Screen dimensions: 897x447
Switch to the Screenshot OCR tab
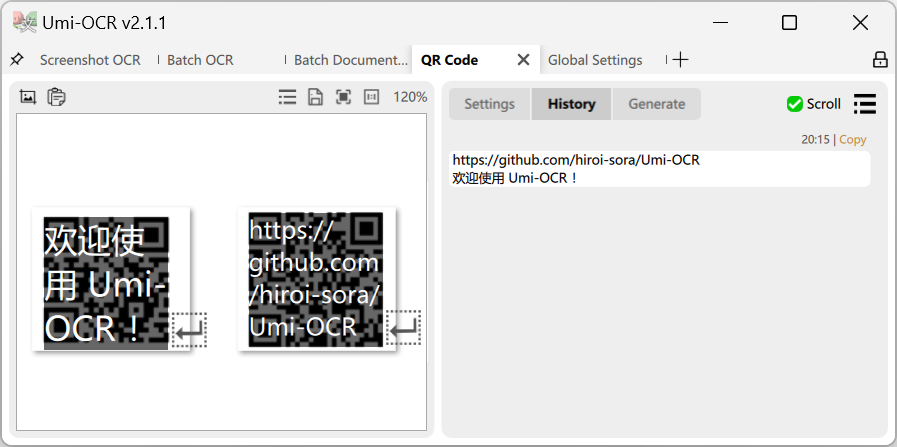[x=90, y=60]
